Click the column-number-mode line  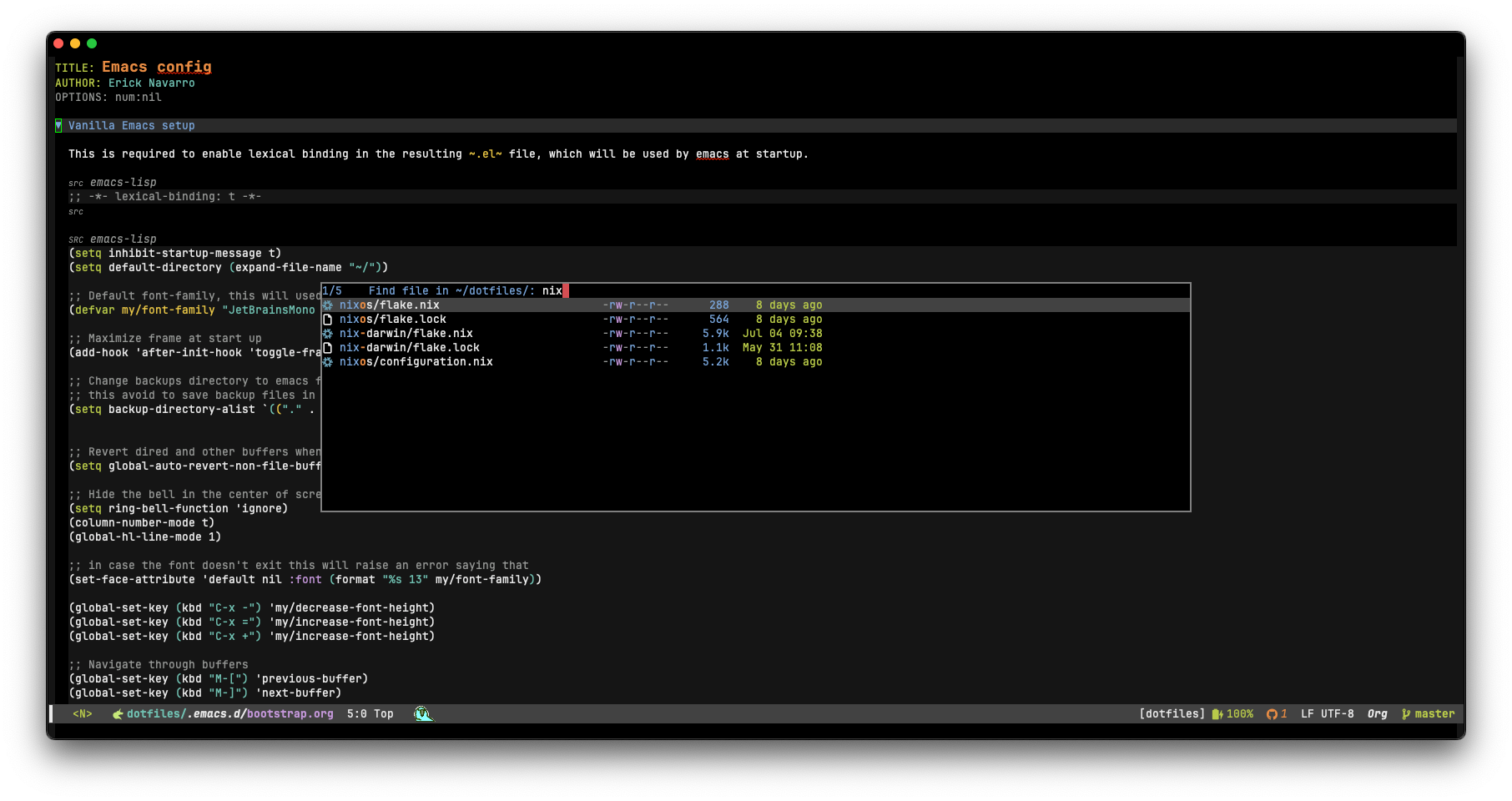[x=142, y=523]
